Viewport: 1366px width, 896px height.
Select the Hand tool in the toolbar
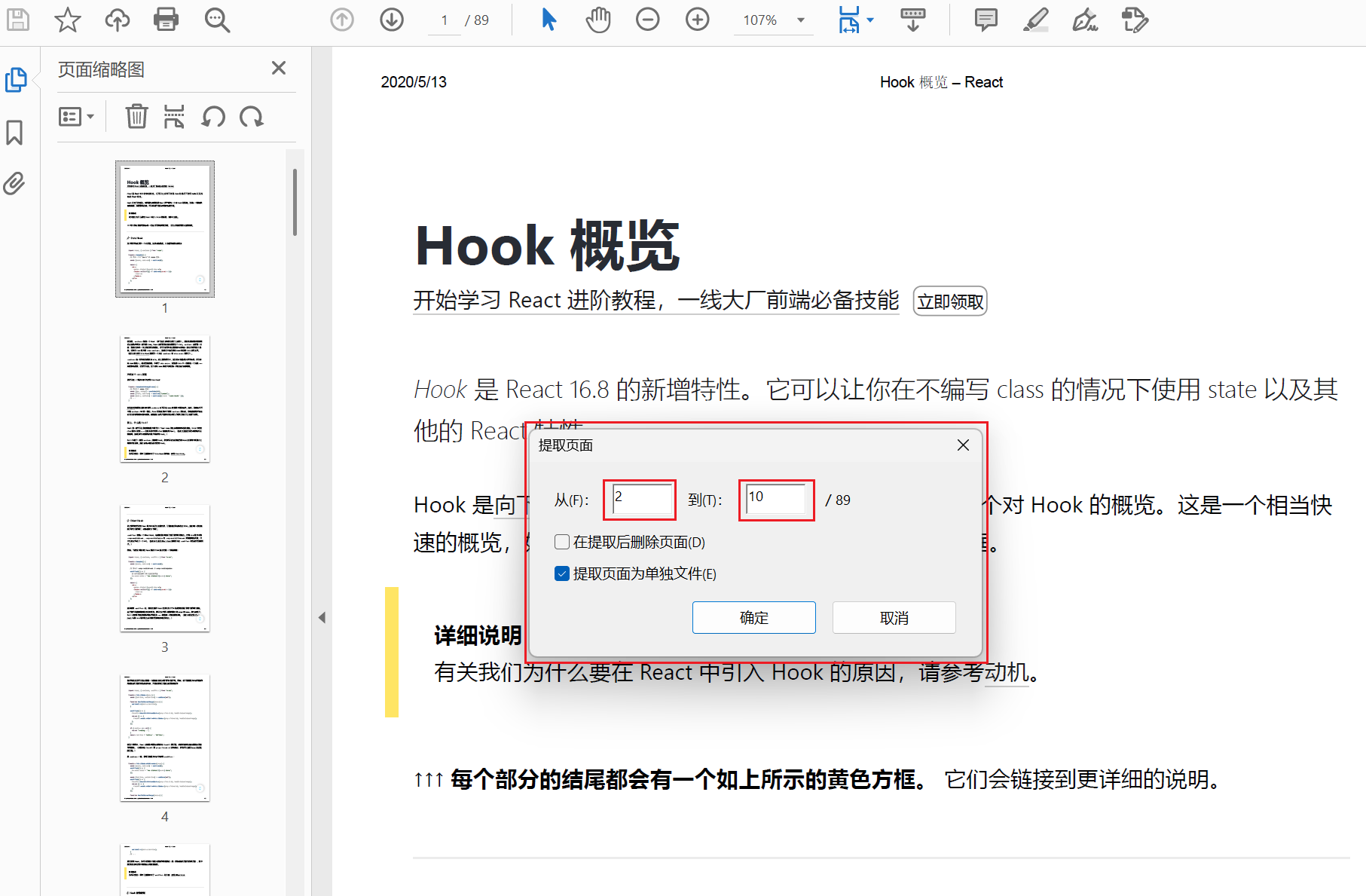(x=597, y=20)
